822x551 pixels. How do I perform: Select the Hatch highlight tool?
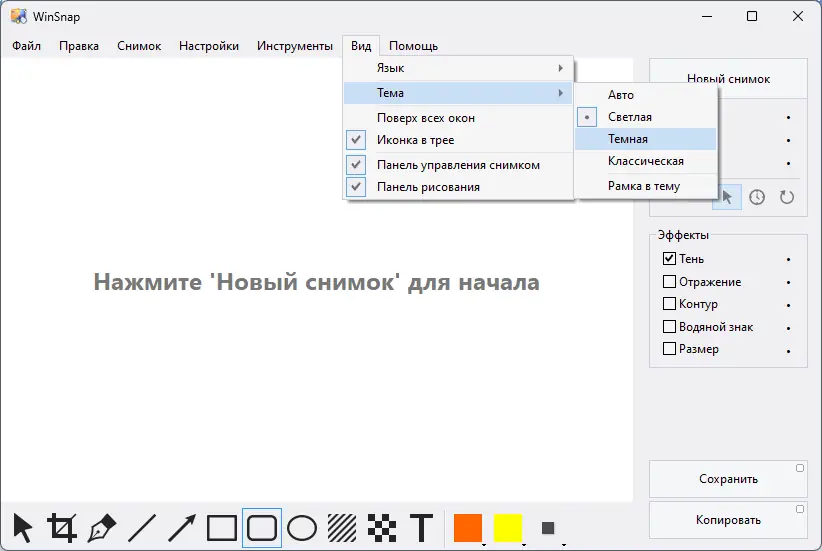(342, 527)
